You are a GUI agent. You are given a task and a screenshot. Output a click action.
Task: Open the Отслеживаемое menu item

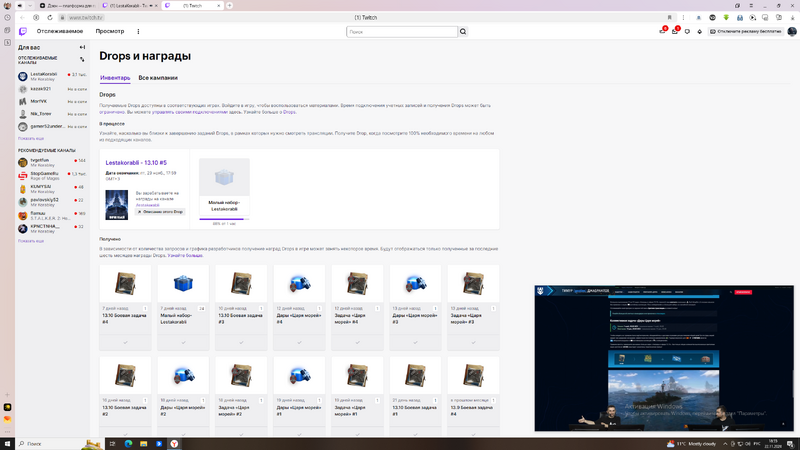(x=60, y=31)
